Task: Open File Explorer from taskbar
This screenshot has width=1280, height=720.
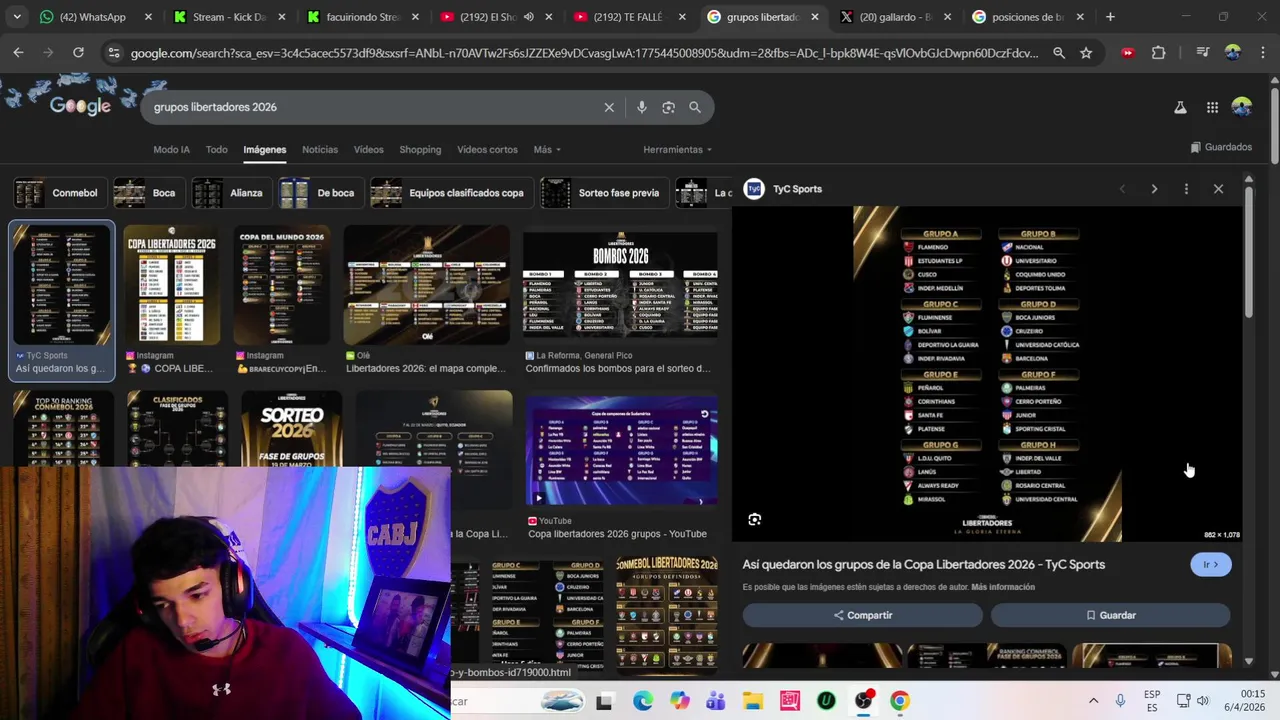Action: 752,701
